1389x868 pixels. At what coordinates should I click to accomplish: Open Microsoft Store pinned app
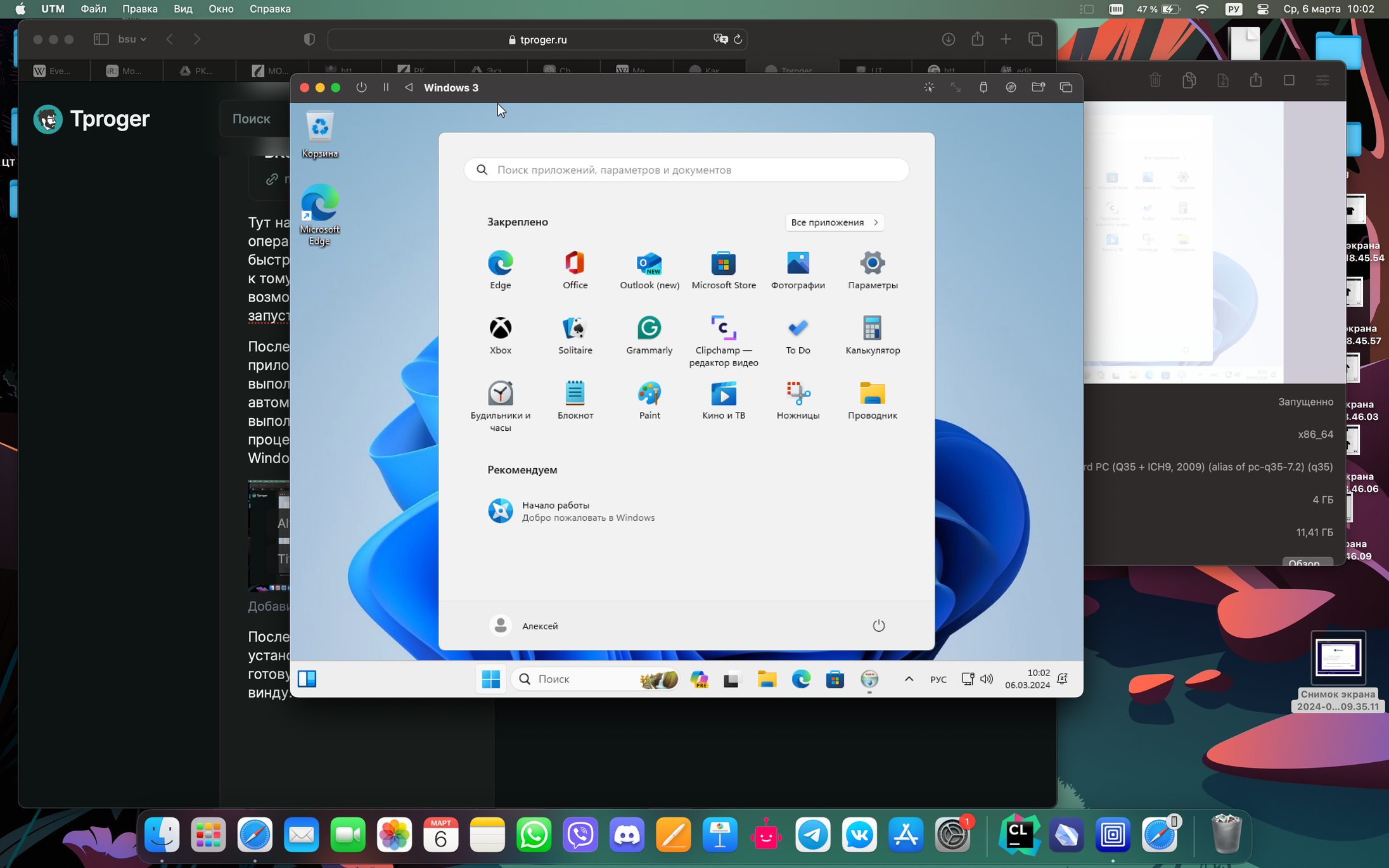(x=724, y=270)
